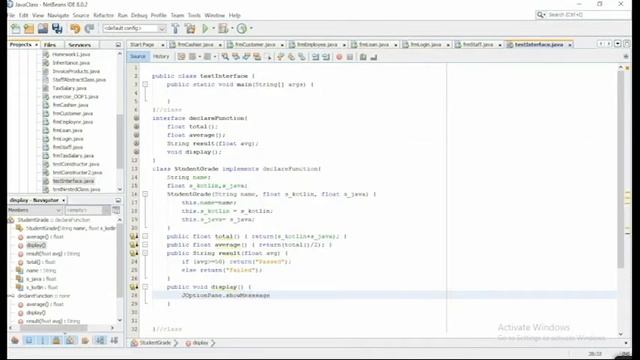Collapse the result method fold on line 23
Viewport: 640px width, 360px height.
click(145, 253)
